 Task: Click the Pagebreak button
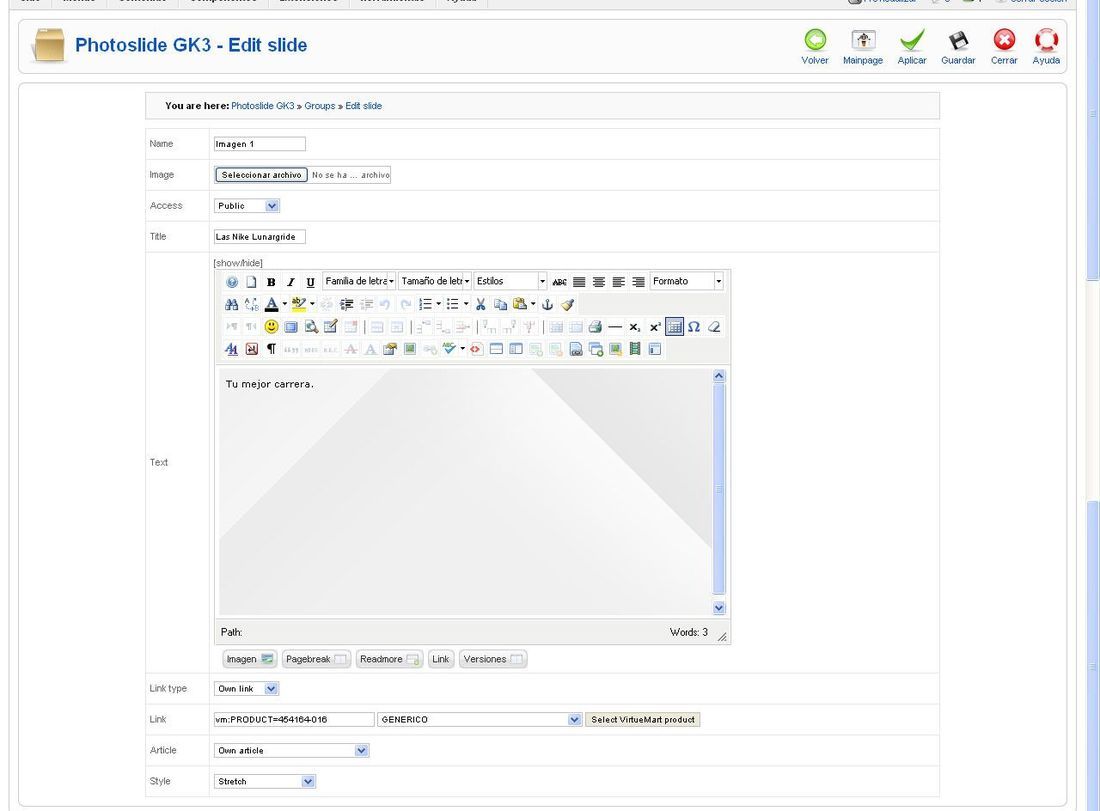(x=316, y=659)
